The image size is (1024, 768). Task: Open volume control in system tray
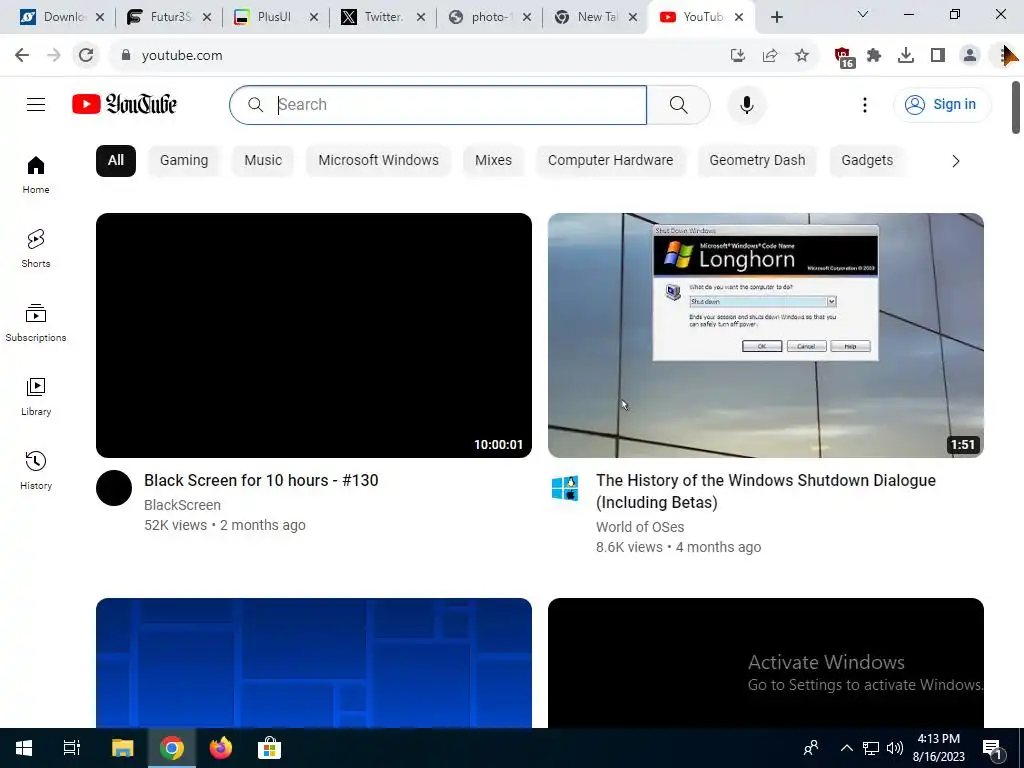[x=895, y=748]
